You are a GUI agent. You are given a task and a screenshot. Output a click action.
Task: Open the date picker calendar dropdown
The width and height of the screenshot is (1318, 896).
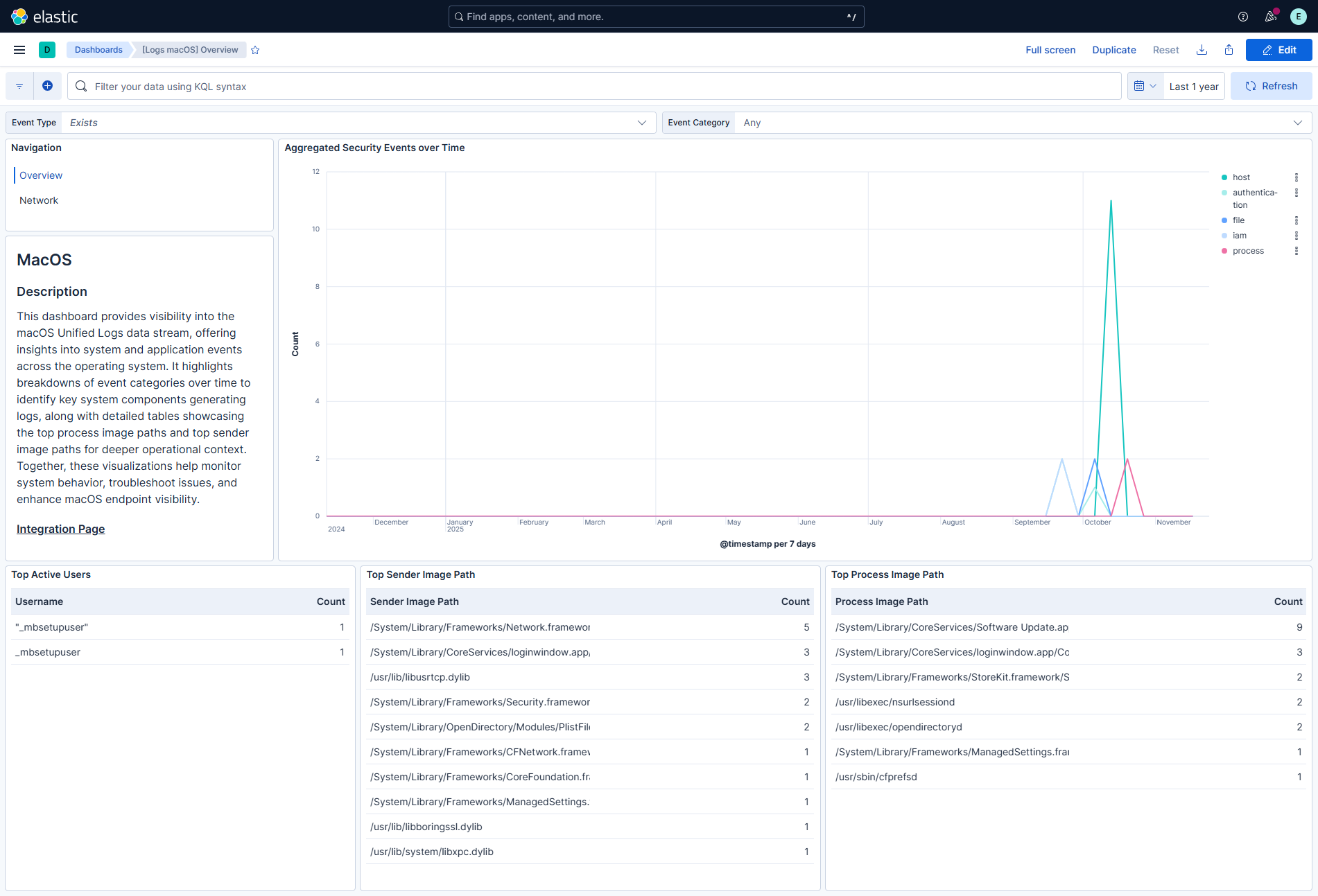pyautogui.click(x=1145, y=85)
